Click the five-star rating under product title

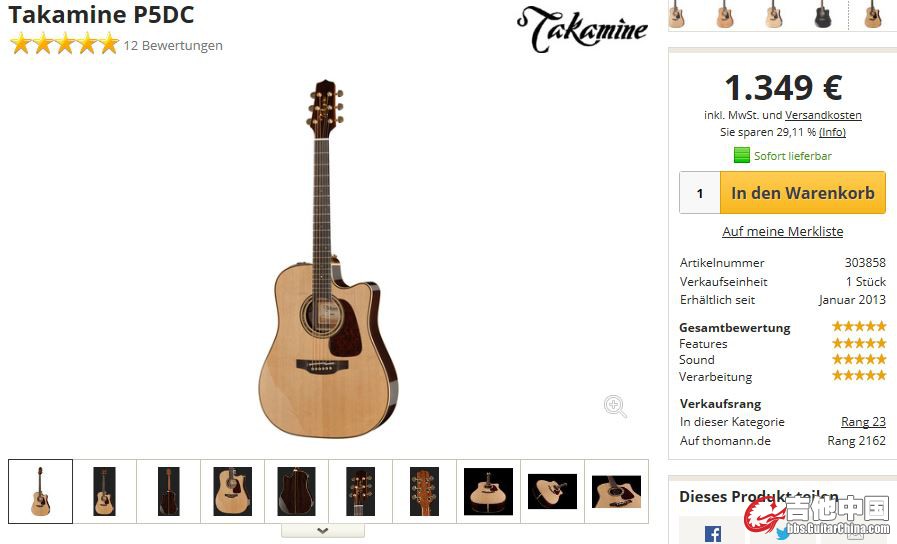point(64,44)
